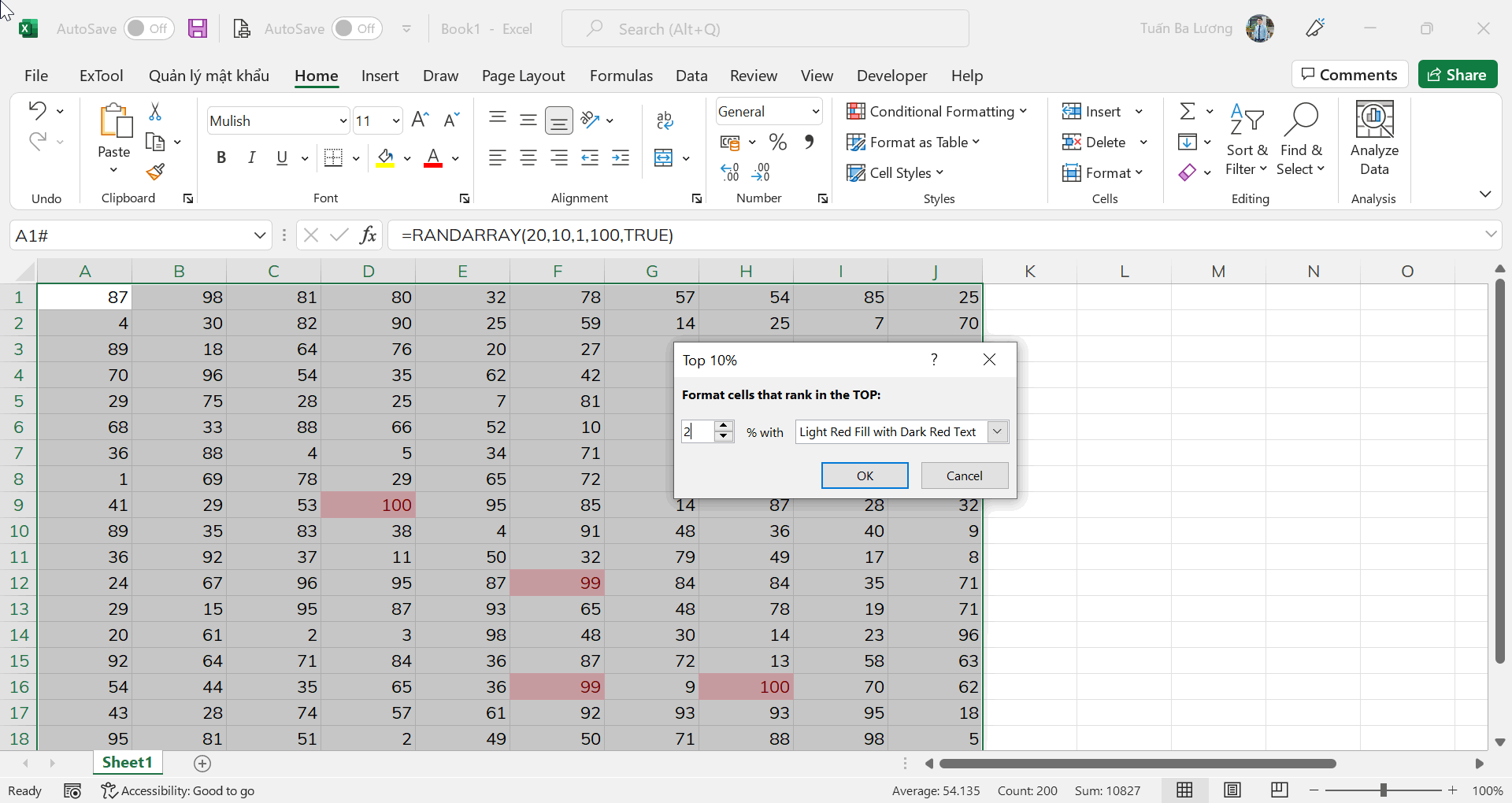Open Analyze Data tool

1373,138
